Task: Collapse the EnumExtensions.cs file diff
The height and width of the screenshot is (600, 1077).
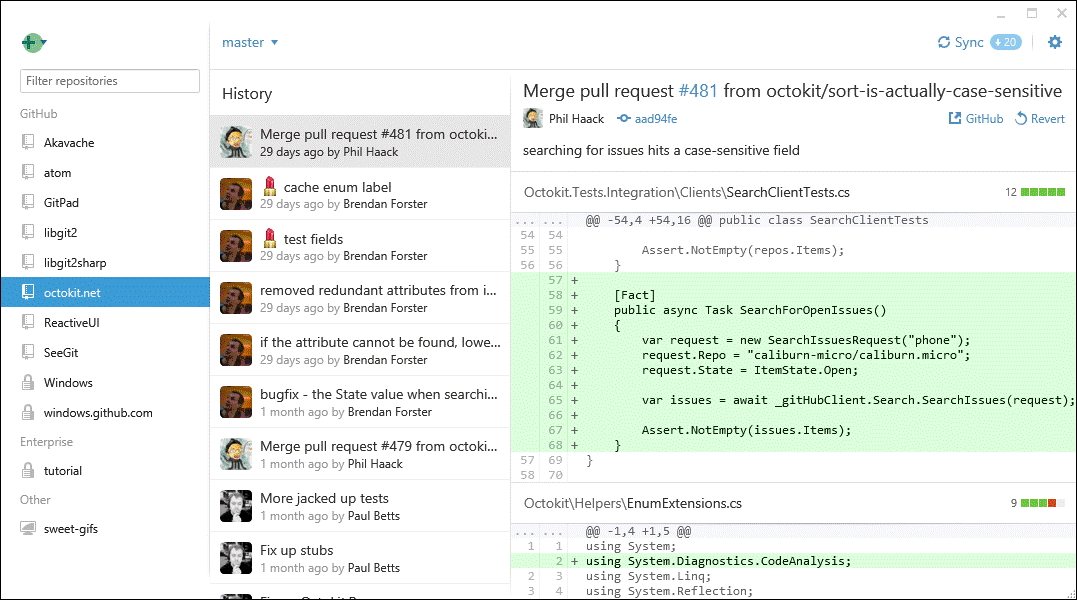Action: click(633, 504)
